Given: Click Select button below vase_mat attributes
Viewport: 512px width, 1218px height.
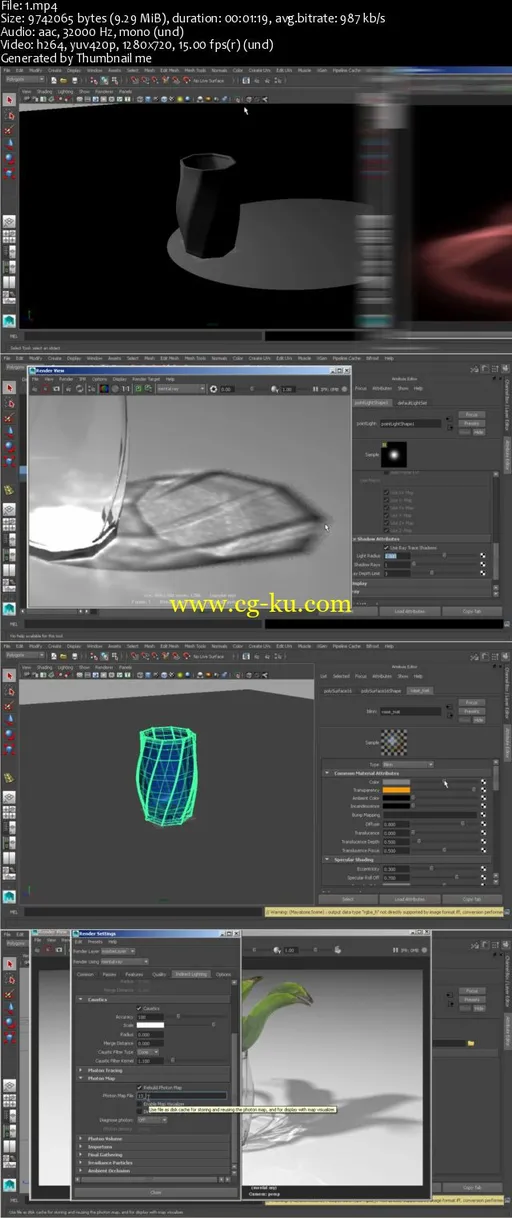Looking at the screenshot, I should tap(347, 899).
